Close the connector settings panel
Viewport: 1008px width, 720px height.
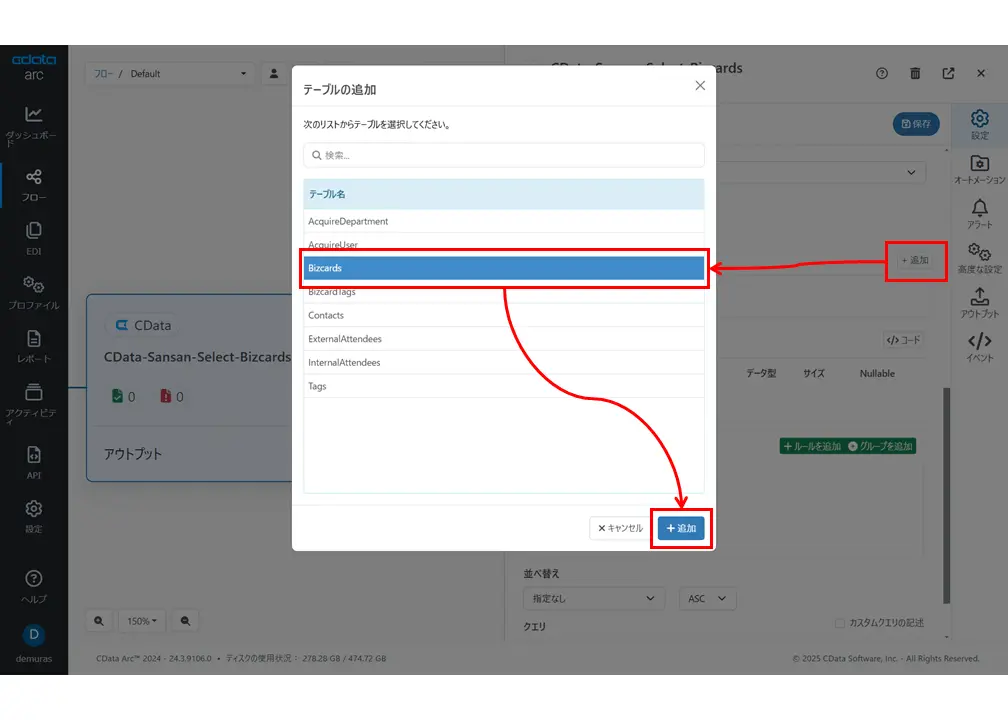coord(981,73)
